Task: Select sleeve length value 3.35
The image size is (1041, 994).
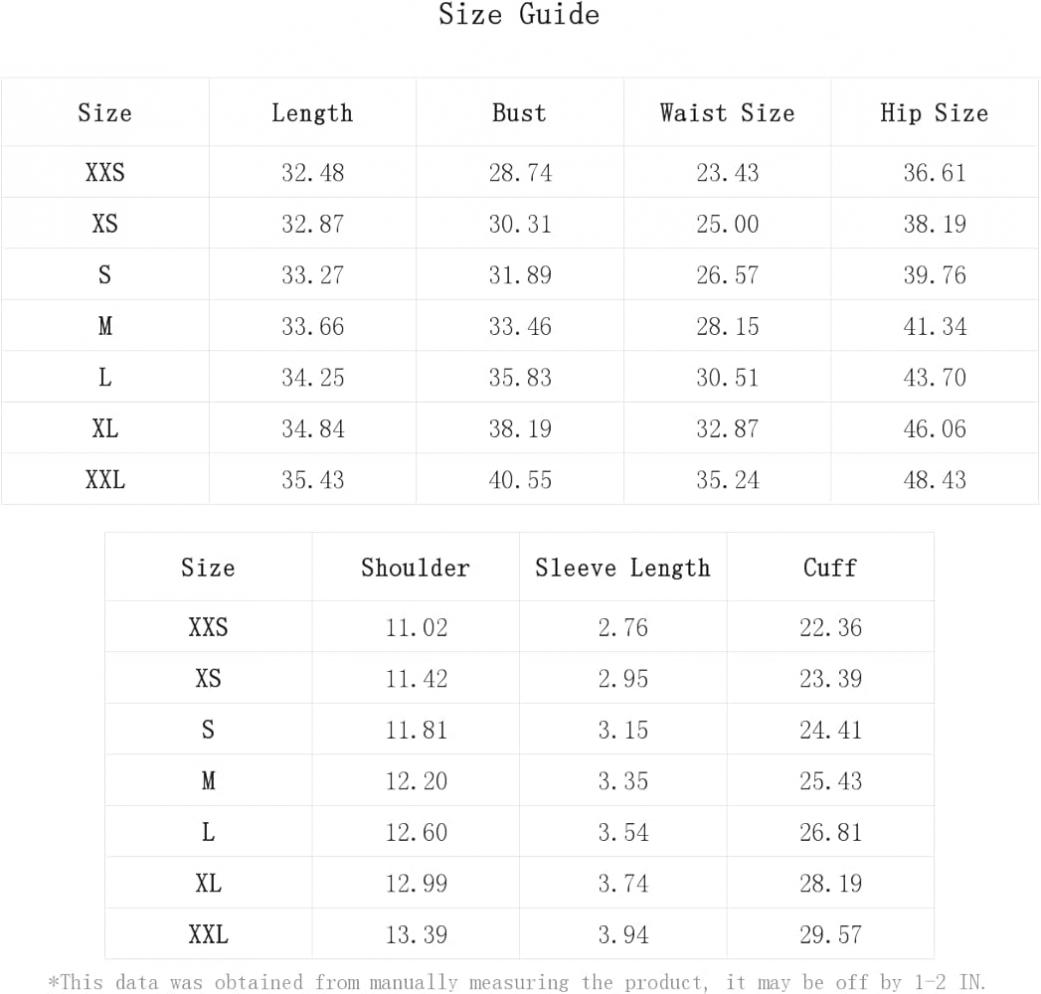Action: (x=623, y=781)
